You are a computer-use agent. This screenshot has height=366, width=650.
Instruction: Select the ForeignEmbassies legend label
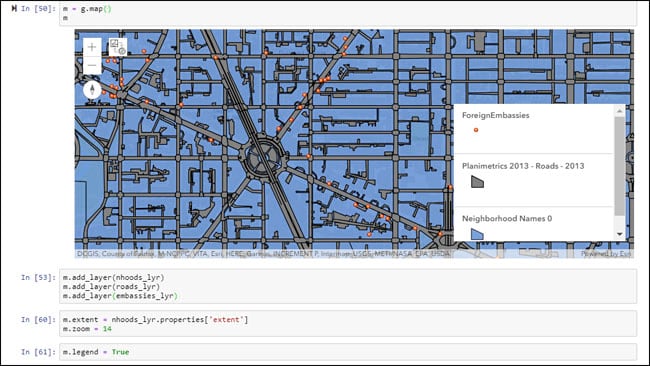(x=495, y=115)
